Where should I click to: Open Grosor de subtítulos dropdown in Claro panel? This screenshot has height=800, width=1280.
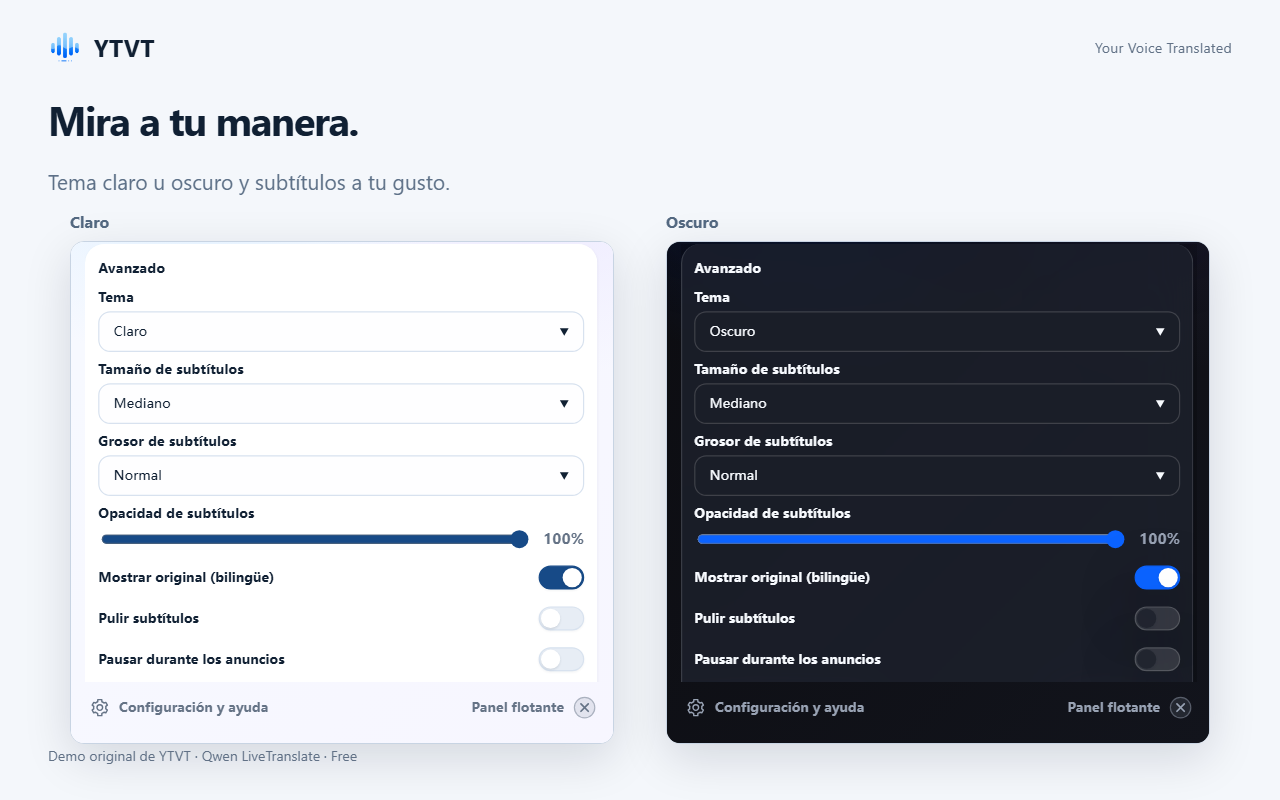point(341,475)
